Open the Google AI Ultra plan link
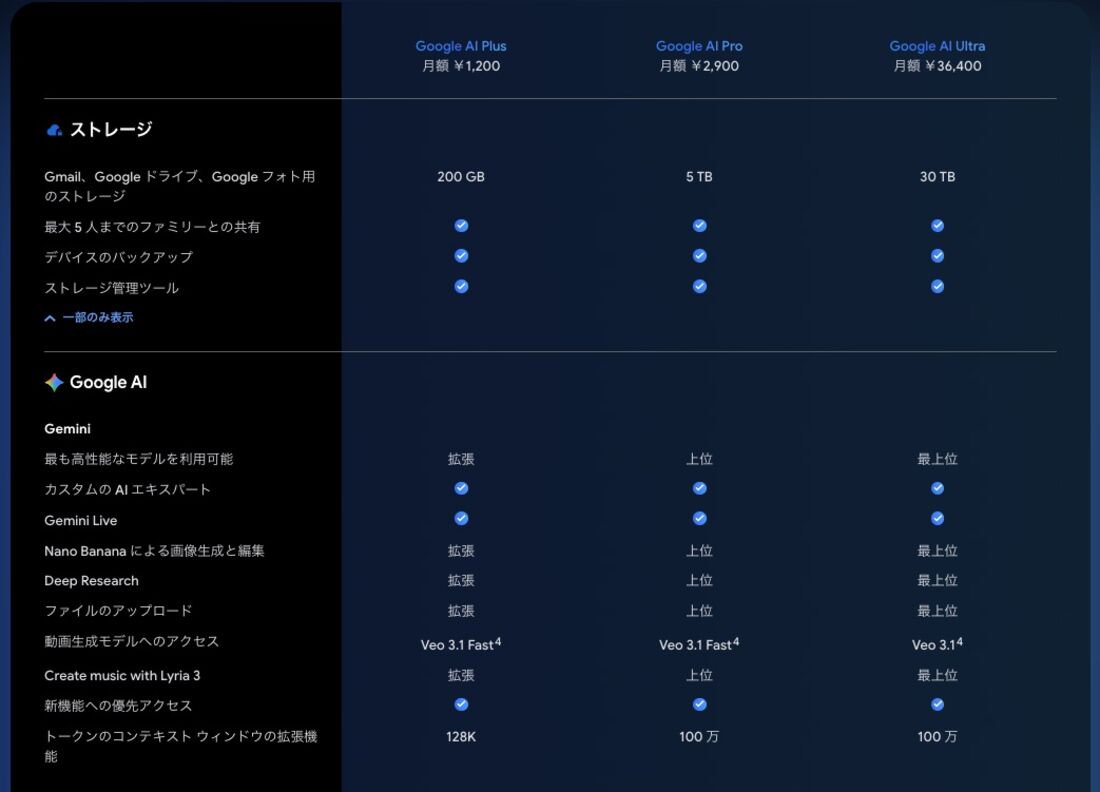Image resolution: width=1100 pixels, height=792 pixels. coord(937,45)
